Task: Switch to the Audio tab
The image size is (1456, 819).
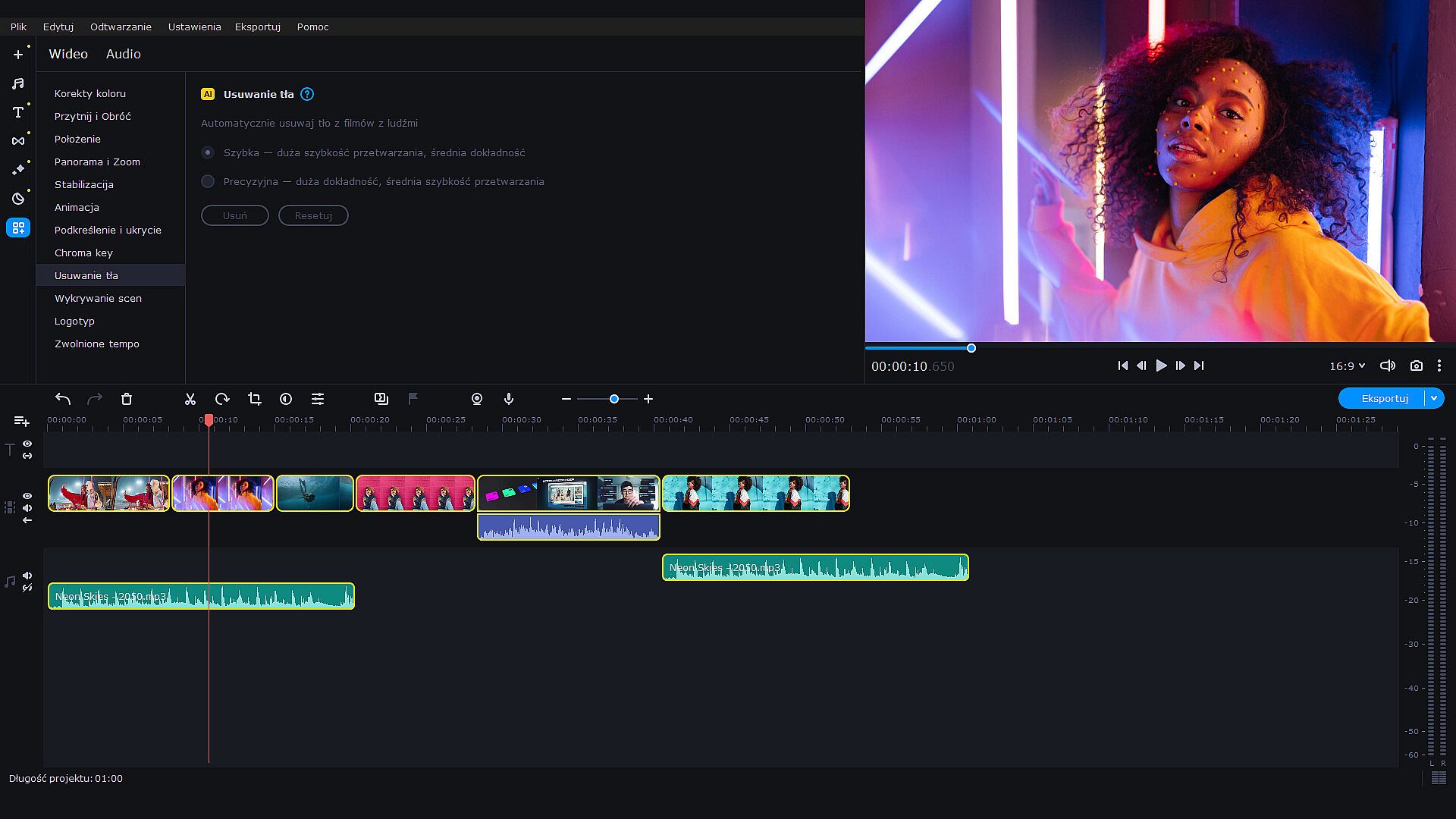Action: [x=124, y=54]
